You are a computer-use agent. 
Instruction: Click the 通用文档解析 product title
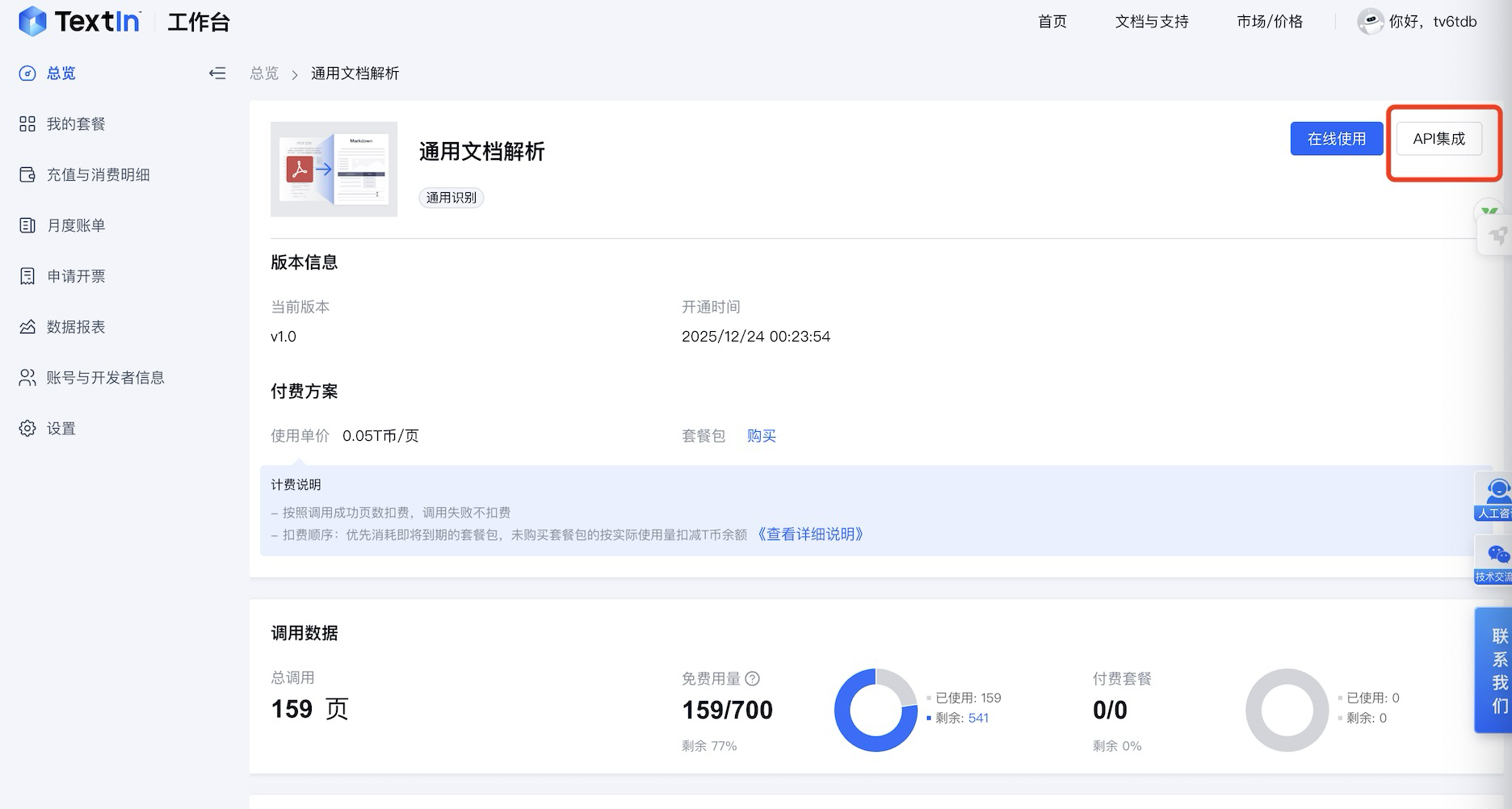point(482,152)
